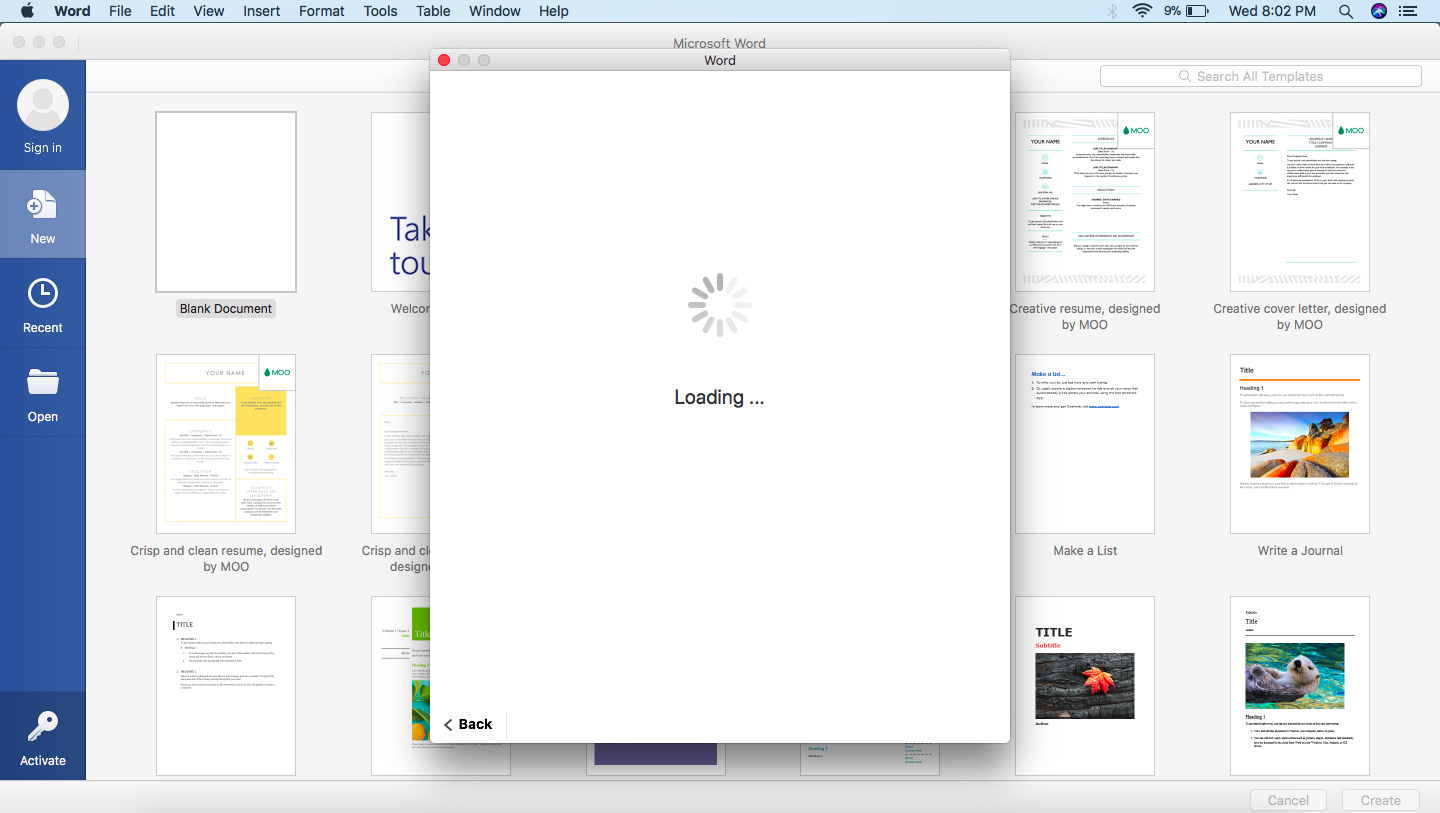The image size is (1440, 813).
Task: Click the Back button in loading dialog
Action: pyautogui.click(x=468, y=724)
